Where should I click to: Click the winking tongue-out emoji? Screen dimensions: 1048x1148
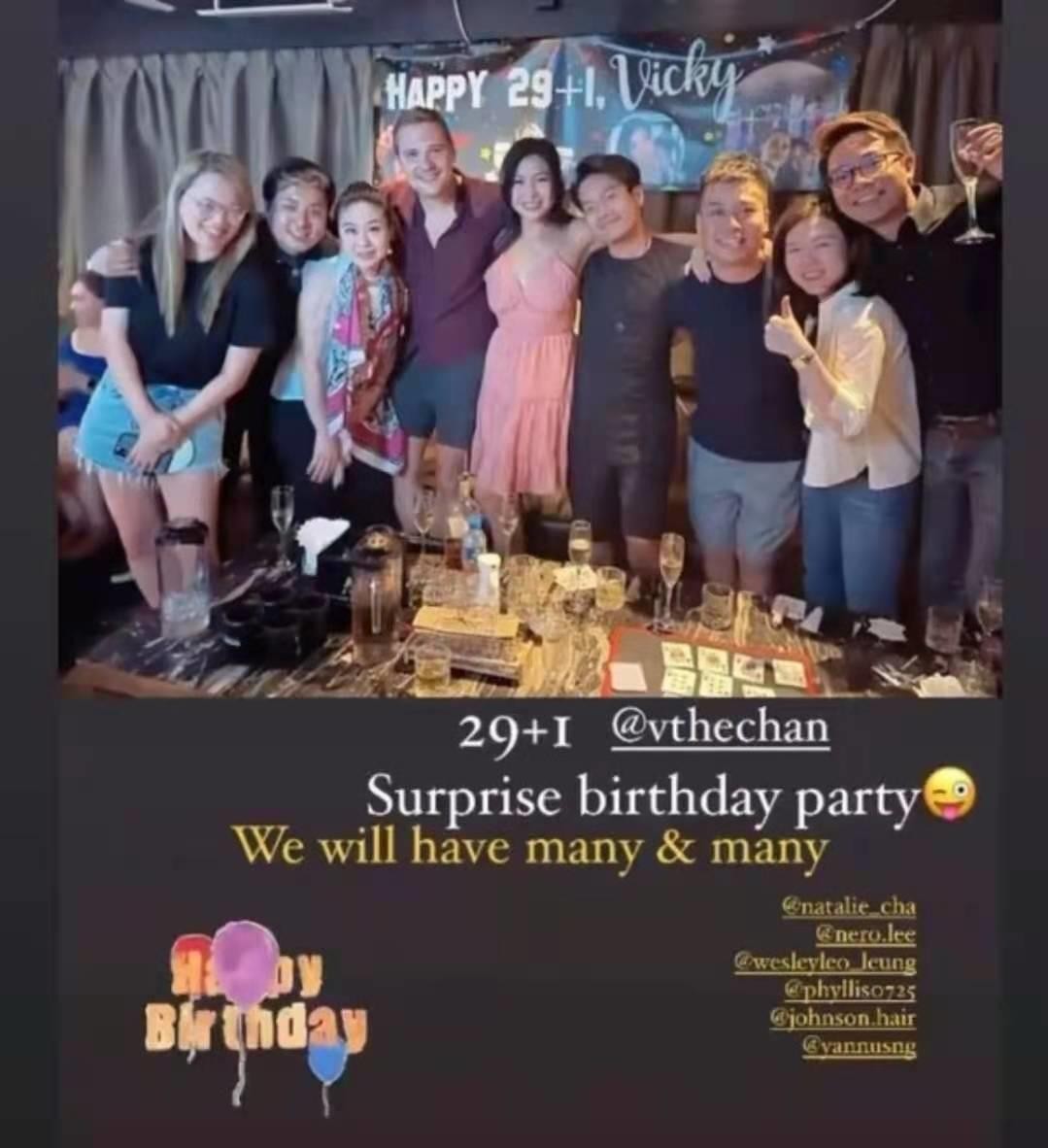[951, 795]
